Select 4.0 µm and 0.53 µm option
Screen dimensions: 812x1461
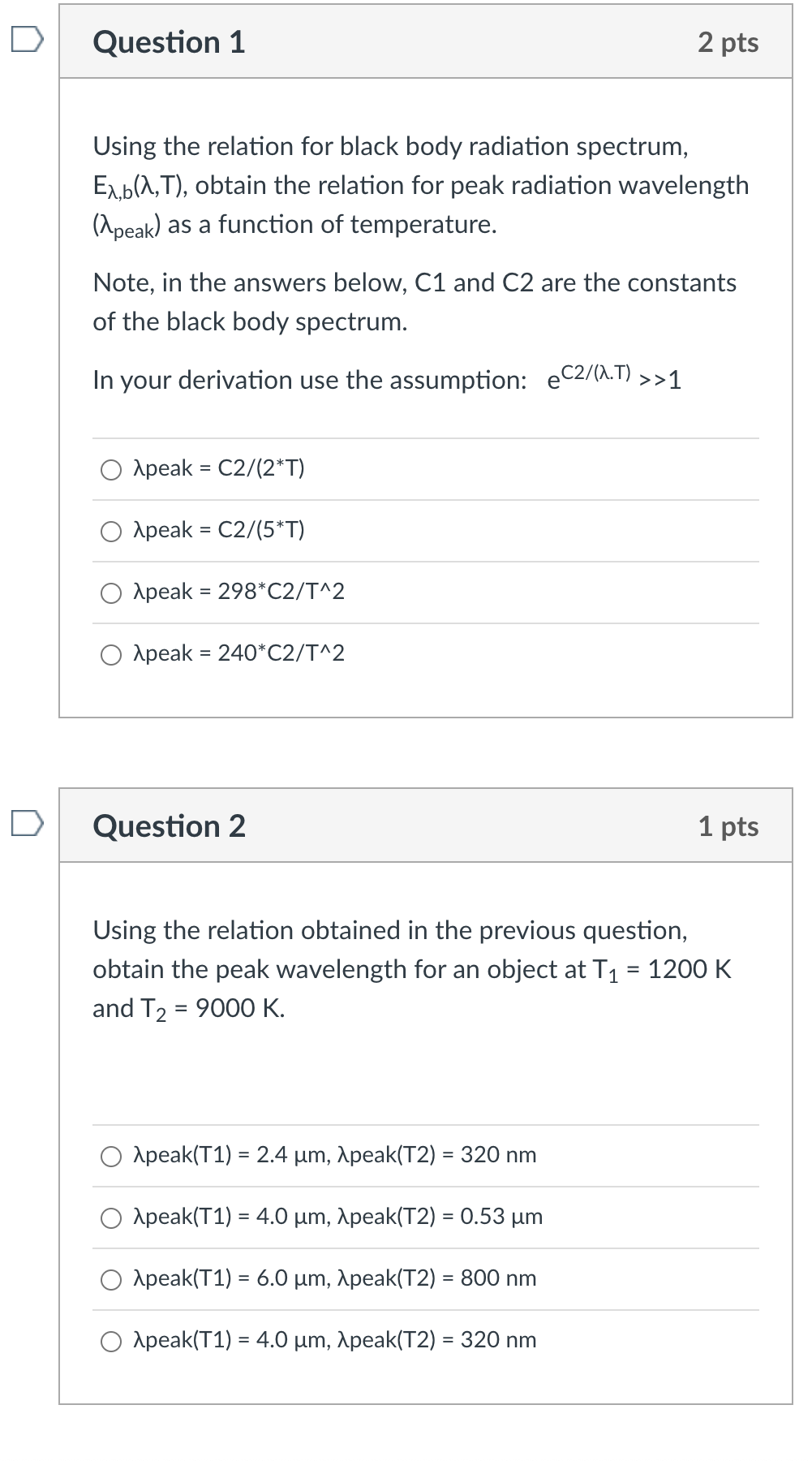111,1218
